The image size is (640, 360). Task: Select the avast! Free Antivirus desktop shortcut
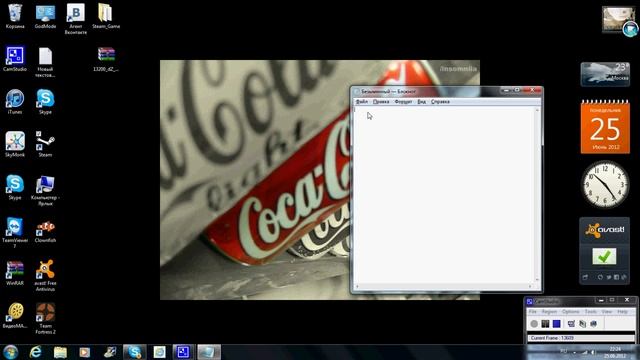pos(45,276)
